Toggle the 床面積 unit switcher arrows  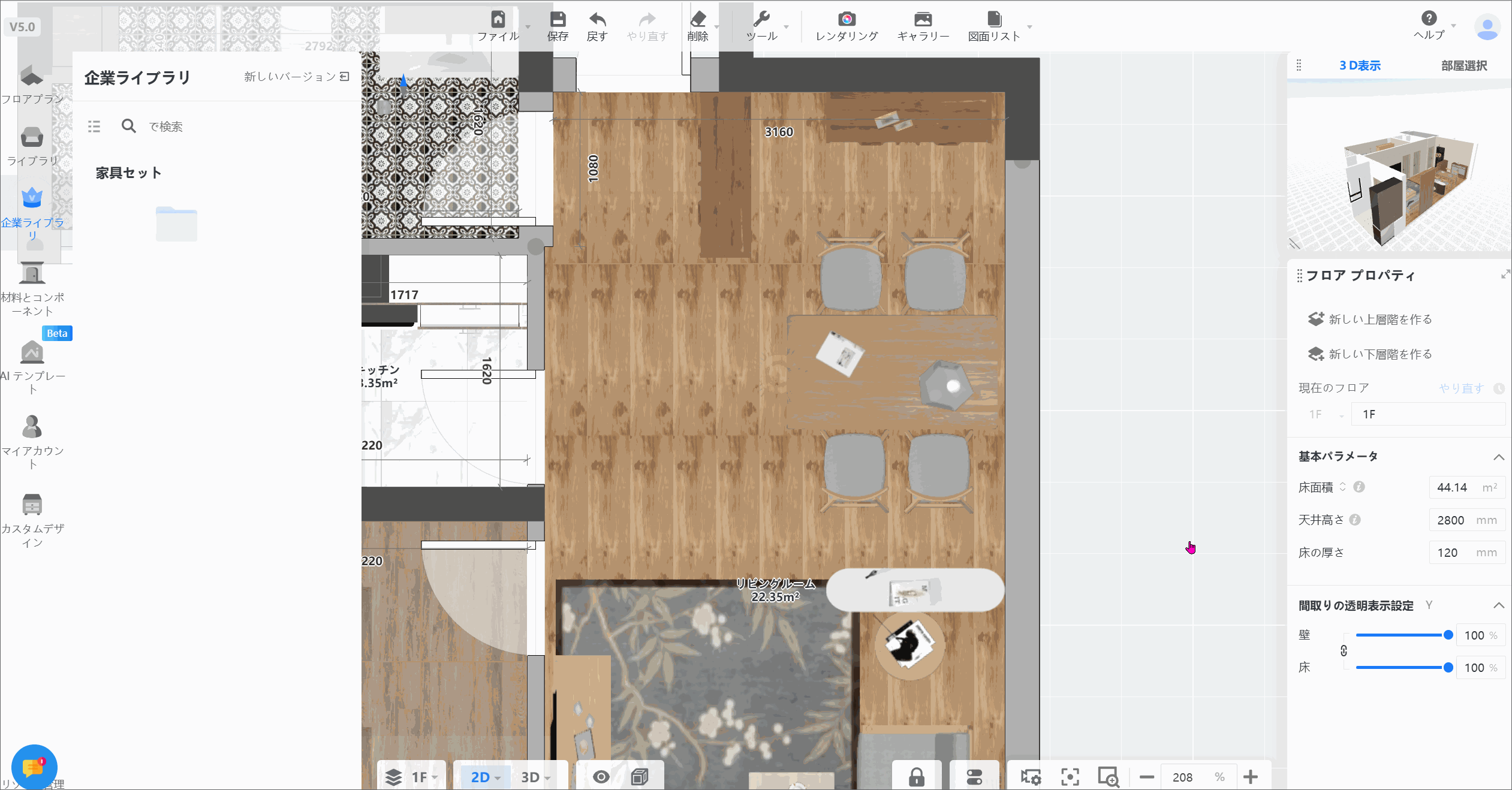[x=1343, y=487]
